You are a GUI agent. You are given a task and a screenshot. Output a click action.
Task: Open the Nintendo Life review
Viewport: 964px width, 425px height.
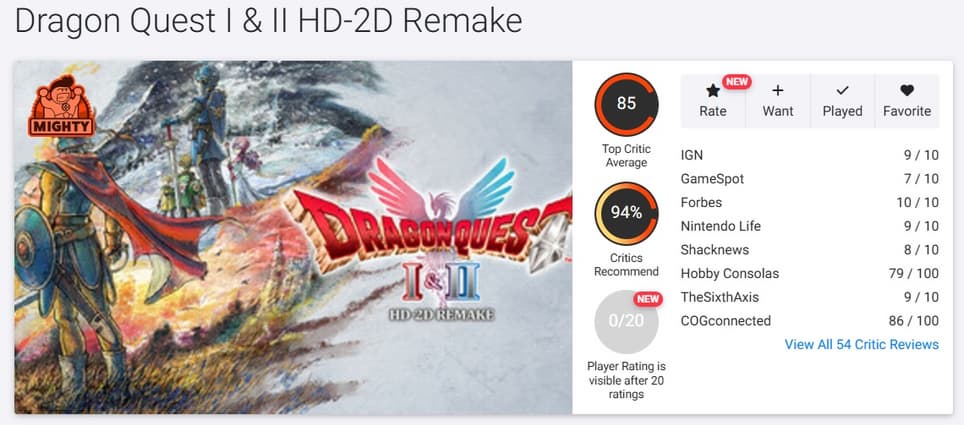pos(810,226)
